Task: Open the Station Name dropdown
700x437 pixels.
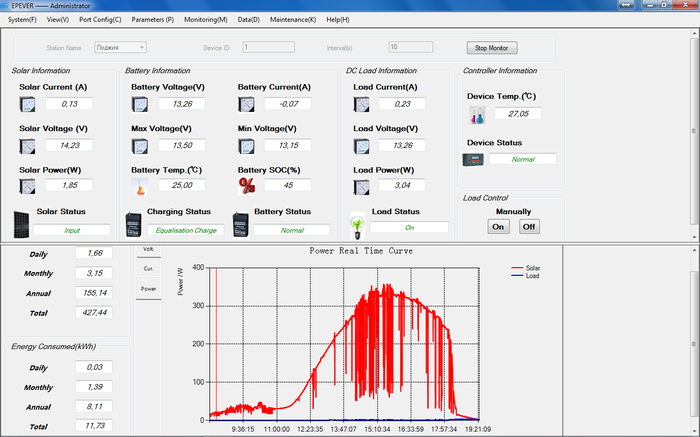Action: coord(120,47)
